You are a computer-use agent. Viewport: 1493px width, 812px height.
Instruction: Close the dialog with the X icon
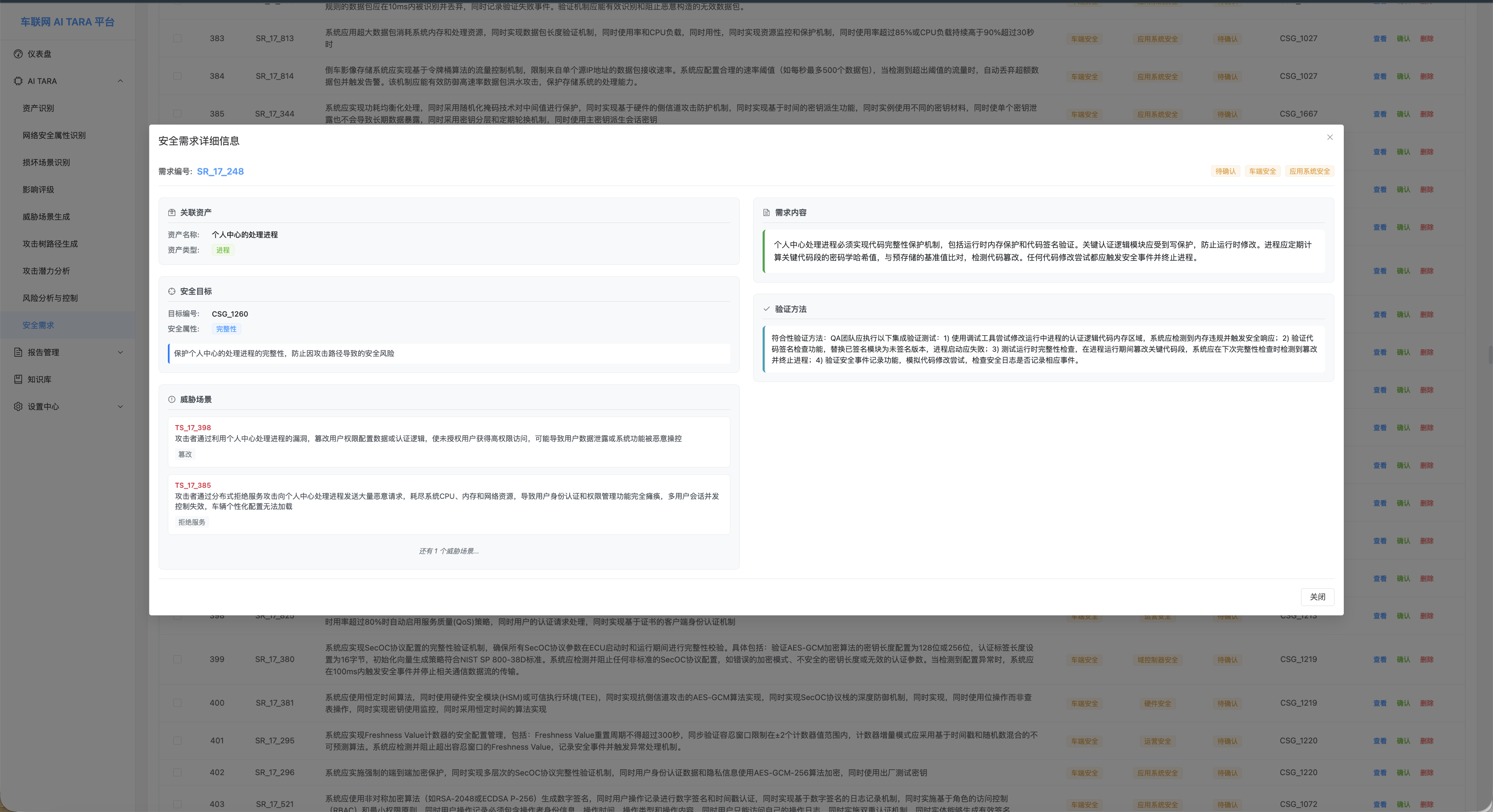point(1329,137)
